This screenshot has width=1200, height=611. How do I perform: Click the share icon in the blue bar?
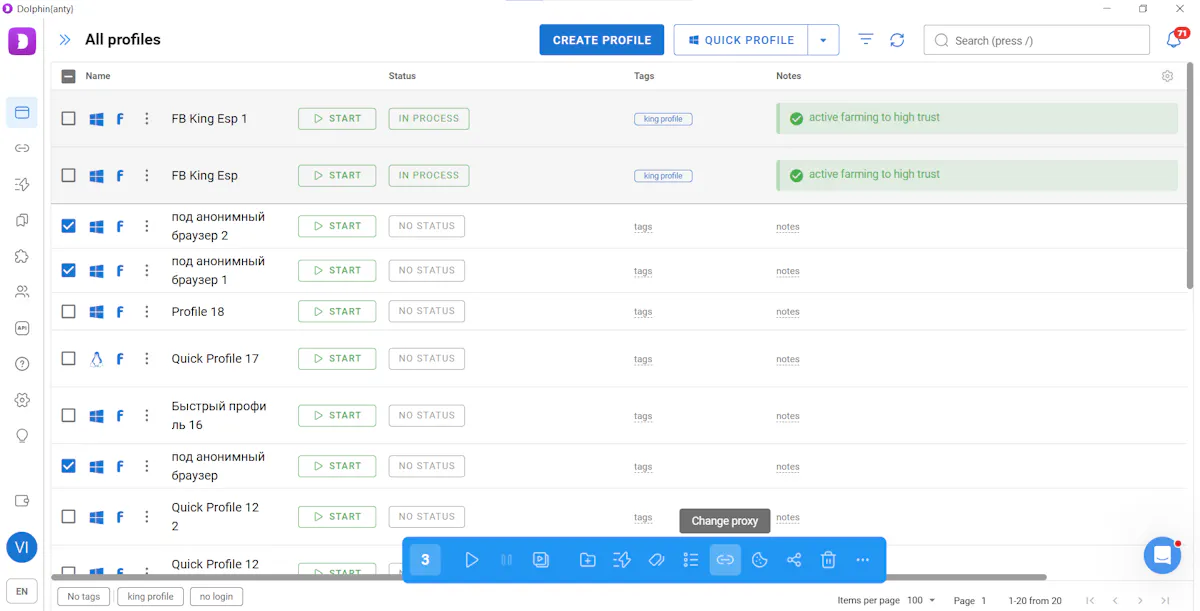pyautogui.click(x=794, y=560)
